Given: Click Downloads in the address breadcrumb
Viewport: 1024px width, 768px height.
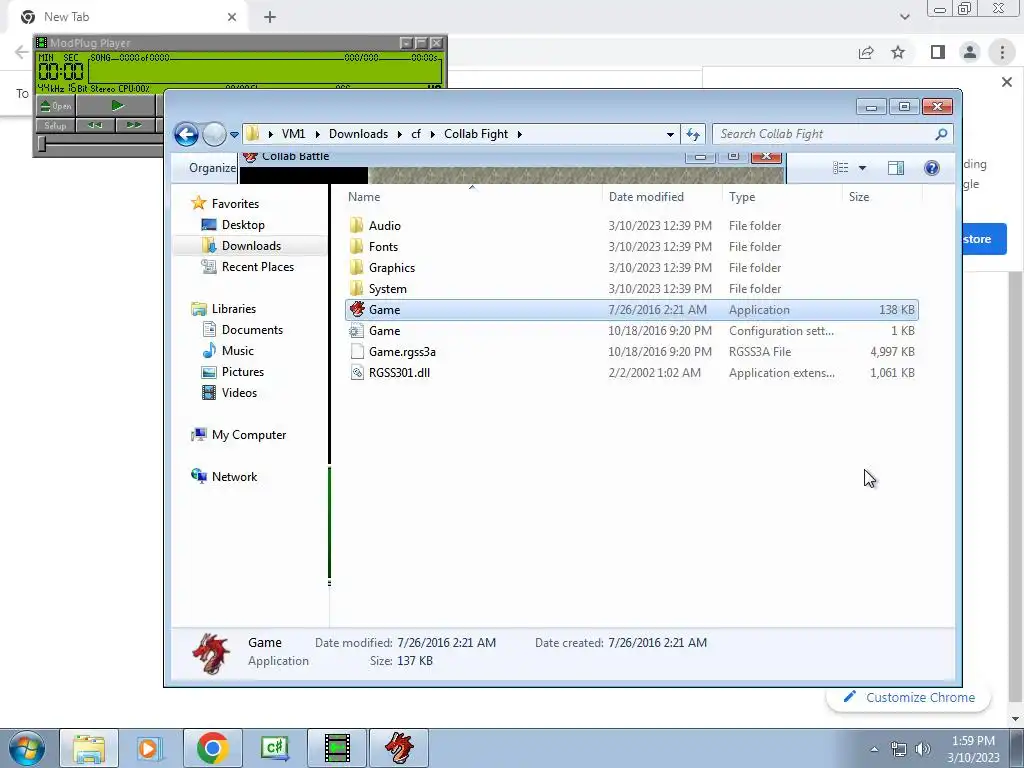Looking at the screenshot, I should point(358,134).
